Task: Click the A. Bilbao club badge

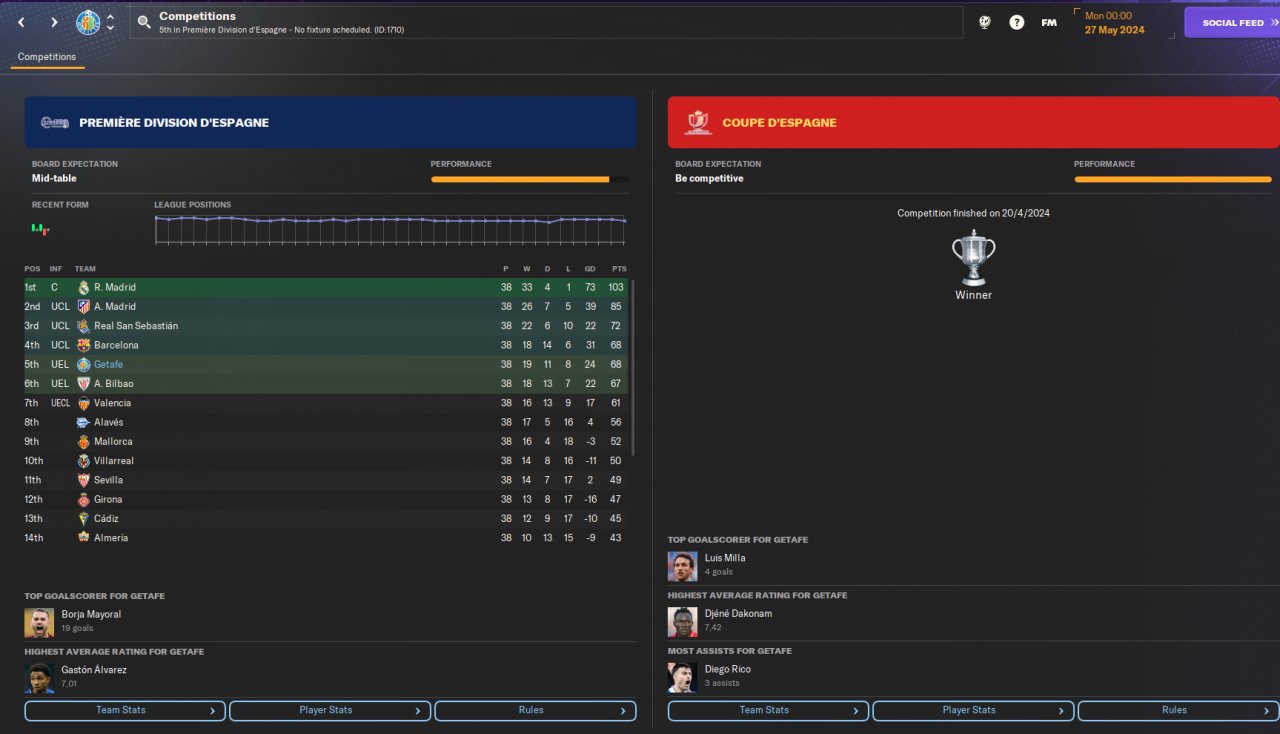Action: pyautogui.click(x=84, y=384)
